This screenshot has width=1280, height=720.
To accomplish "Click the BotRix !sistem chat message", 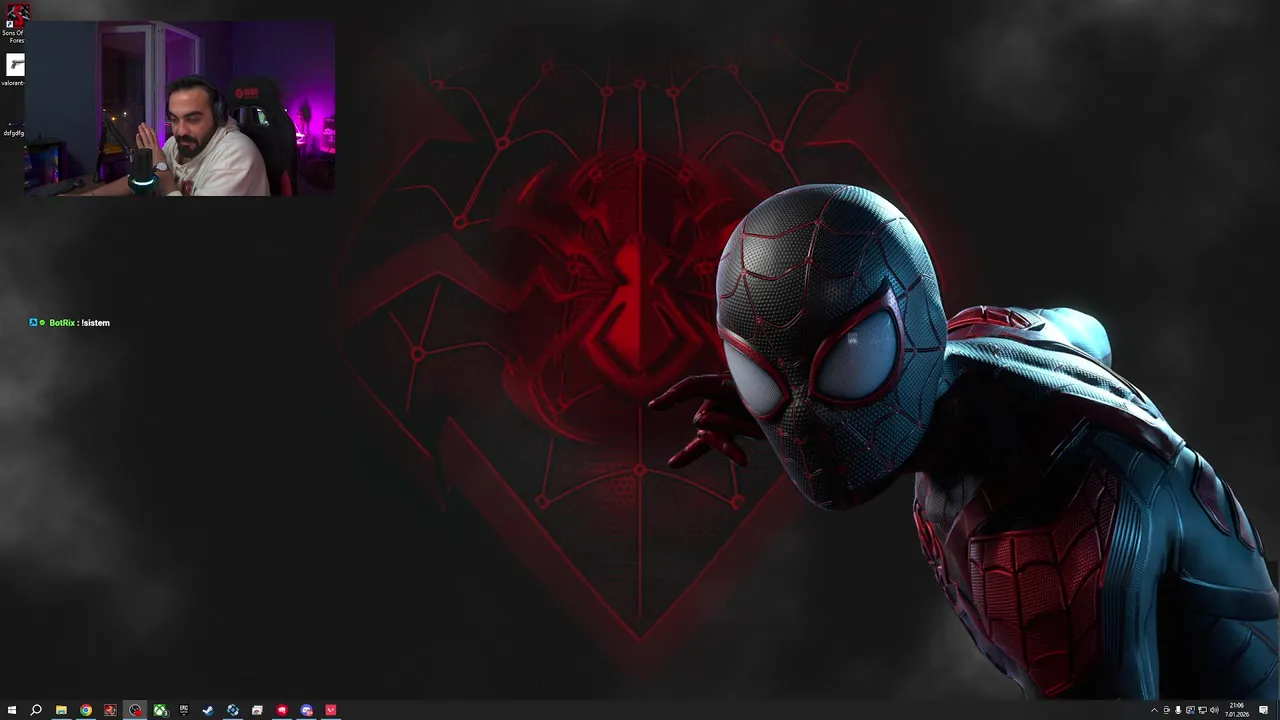I will point(70,323).
